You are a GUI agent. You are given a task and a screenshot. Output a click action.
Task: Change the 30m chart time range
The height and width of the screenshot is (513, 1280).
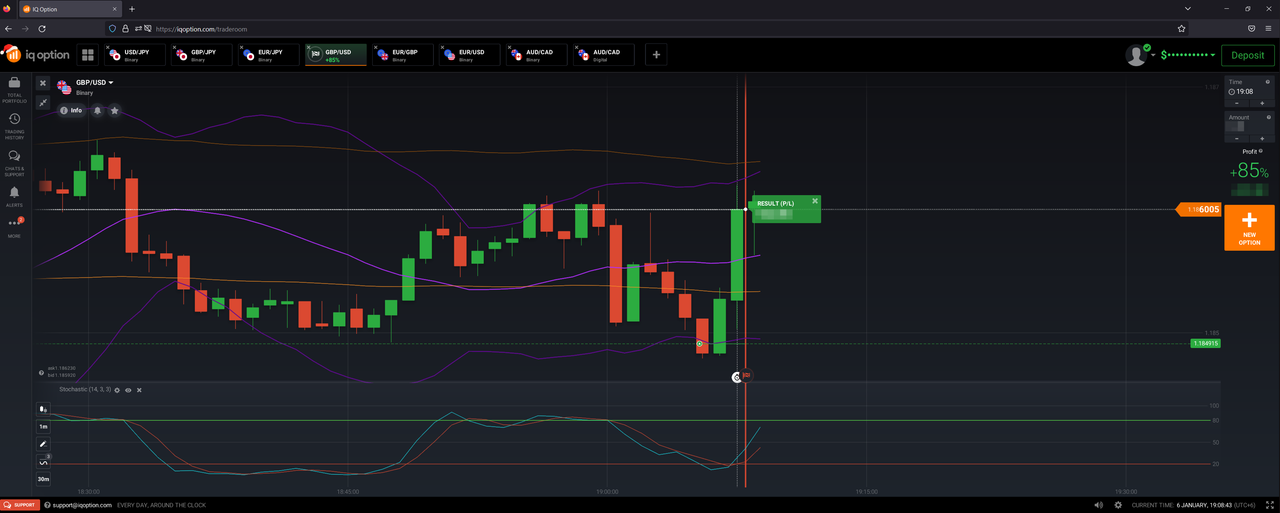coord(43,480)
